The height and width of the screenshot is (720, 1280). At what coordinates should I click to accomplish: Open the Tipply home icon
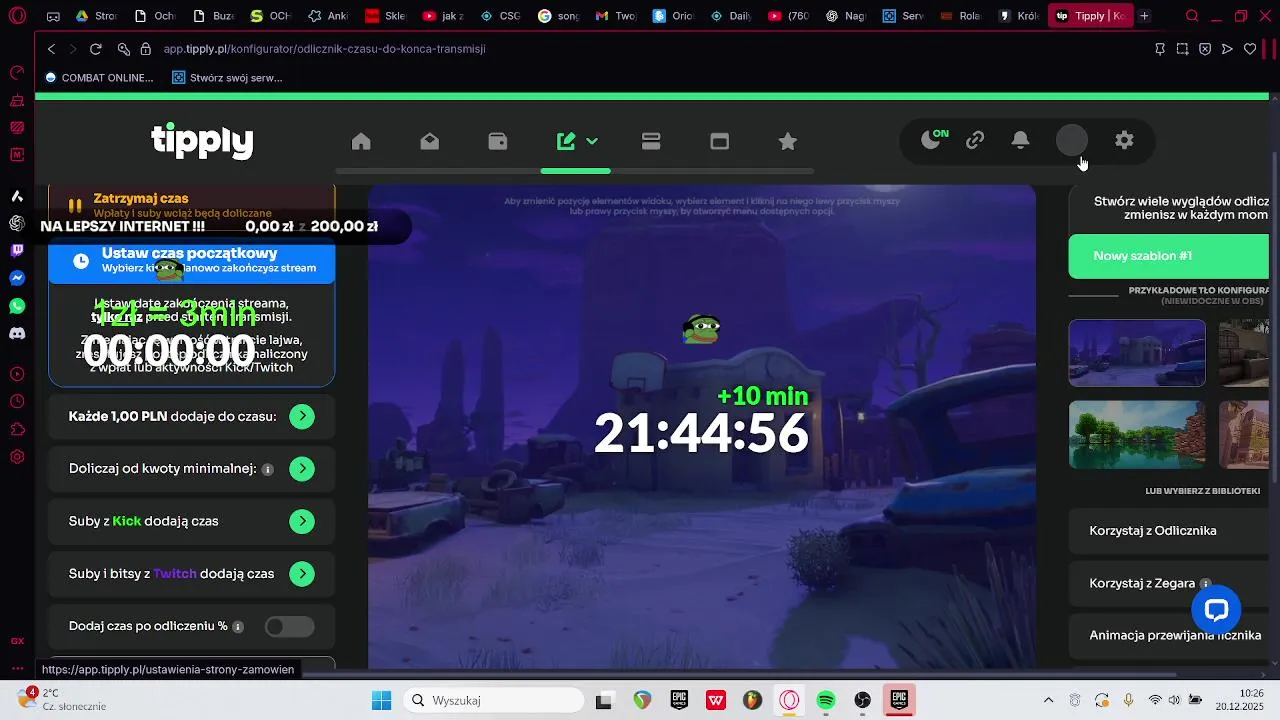pyautogui.click(x=361, y=141)
